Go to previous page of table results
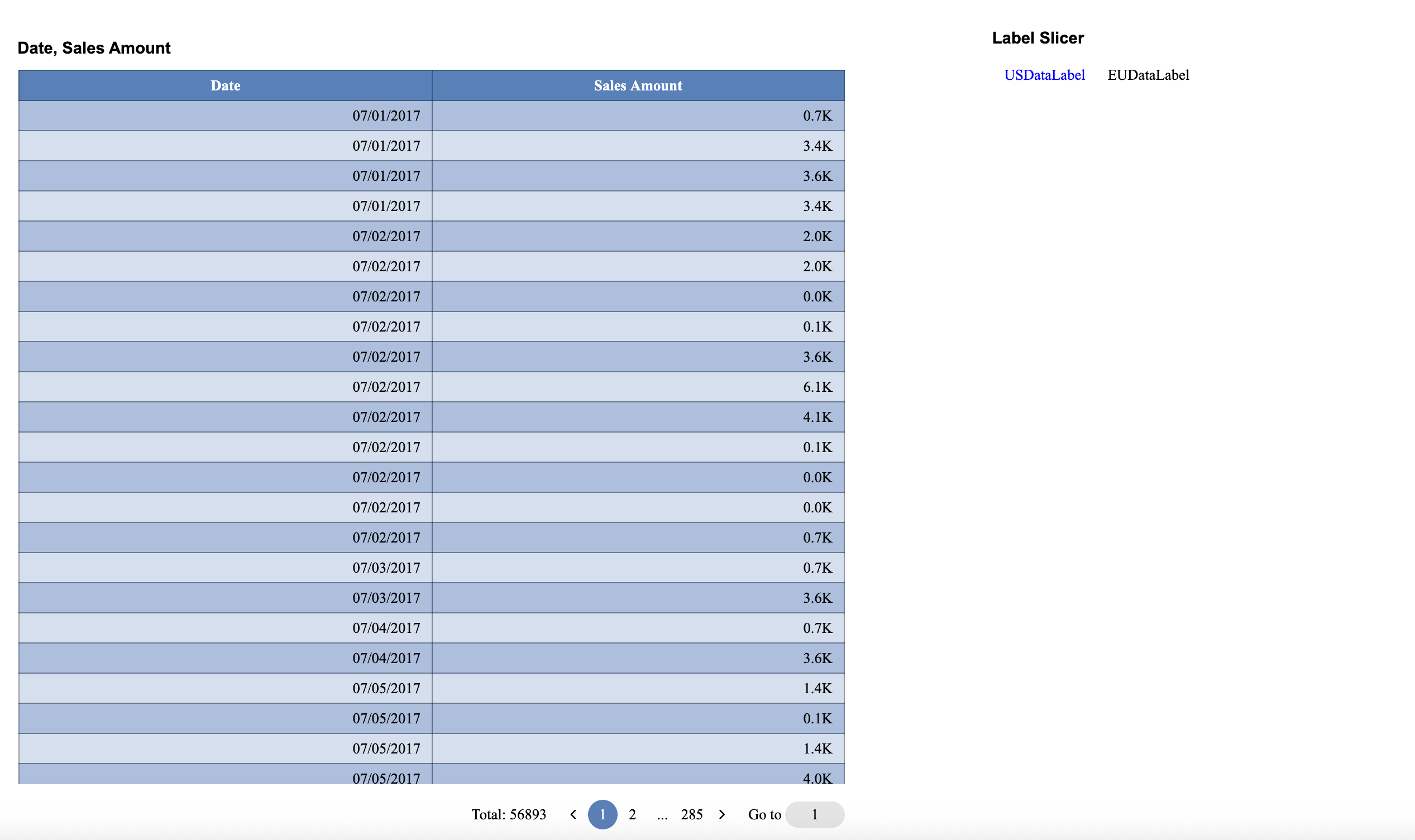The width and height of the screenshot is (1415, 840). [x=573, y=814]
